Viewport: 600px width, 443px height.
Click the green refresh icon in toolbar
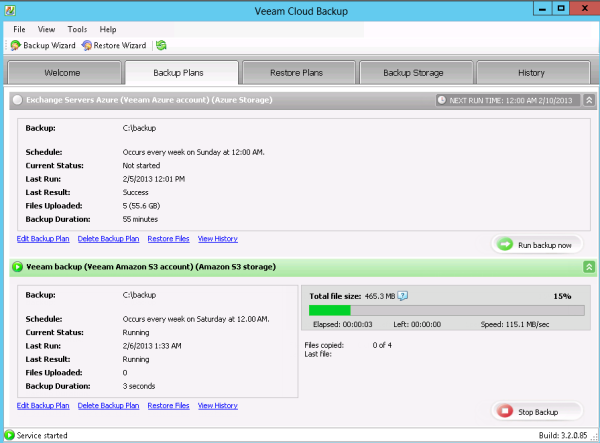point(161,45)
